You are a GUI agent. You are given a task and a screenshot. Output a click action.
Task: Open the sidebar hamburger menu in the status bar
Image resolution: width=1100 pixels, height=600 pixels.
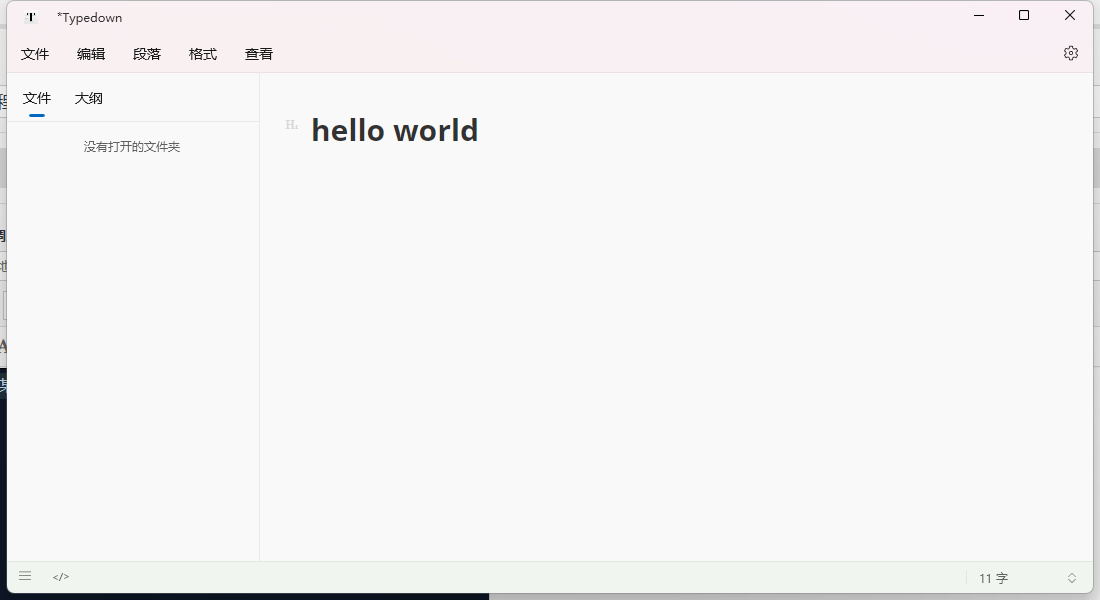click(x=24, y=575)
